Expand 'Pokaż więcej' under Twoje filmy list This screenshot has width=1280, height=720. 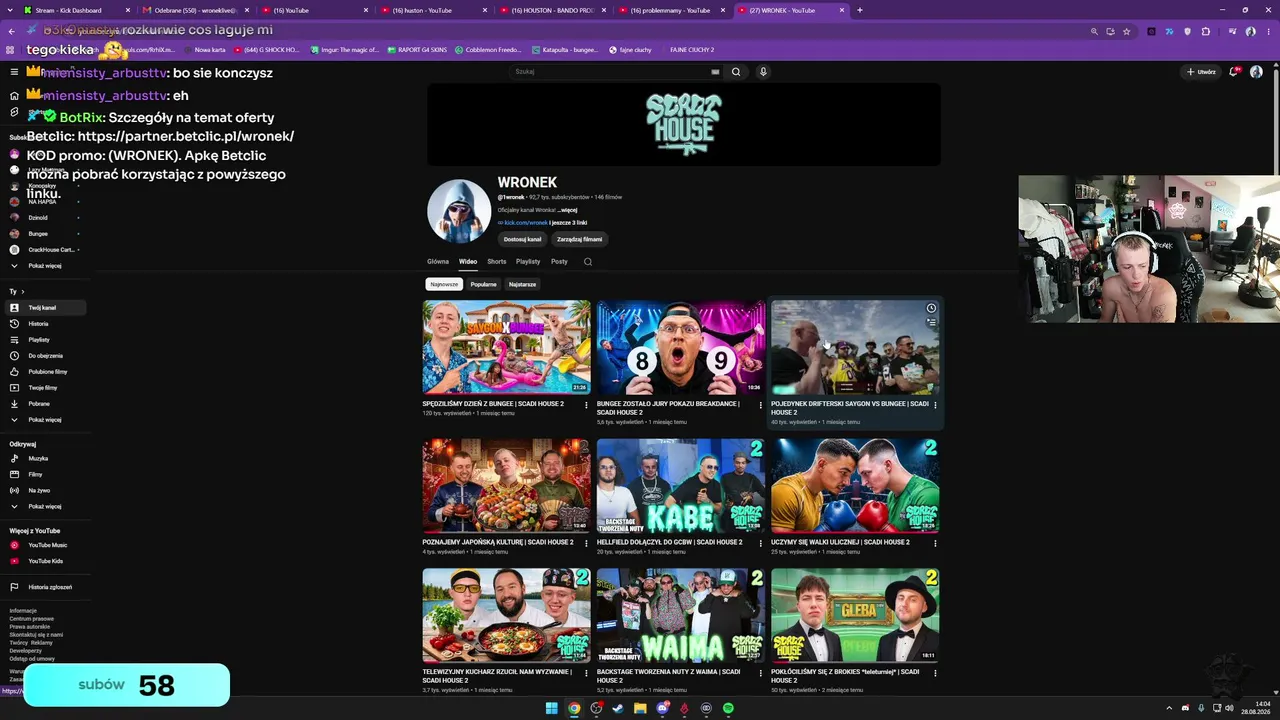click(43, 420)
